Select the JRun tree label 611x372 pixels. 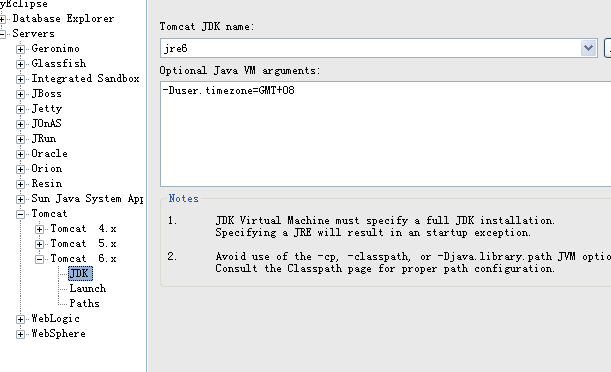44,139
